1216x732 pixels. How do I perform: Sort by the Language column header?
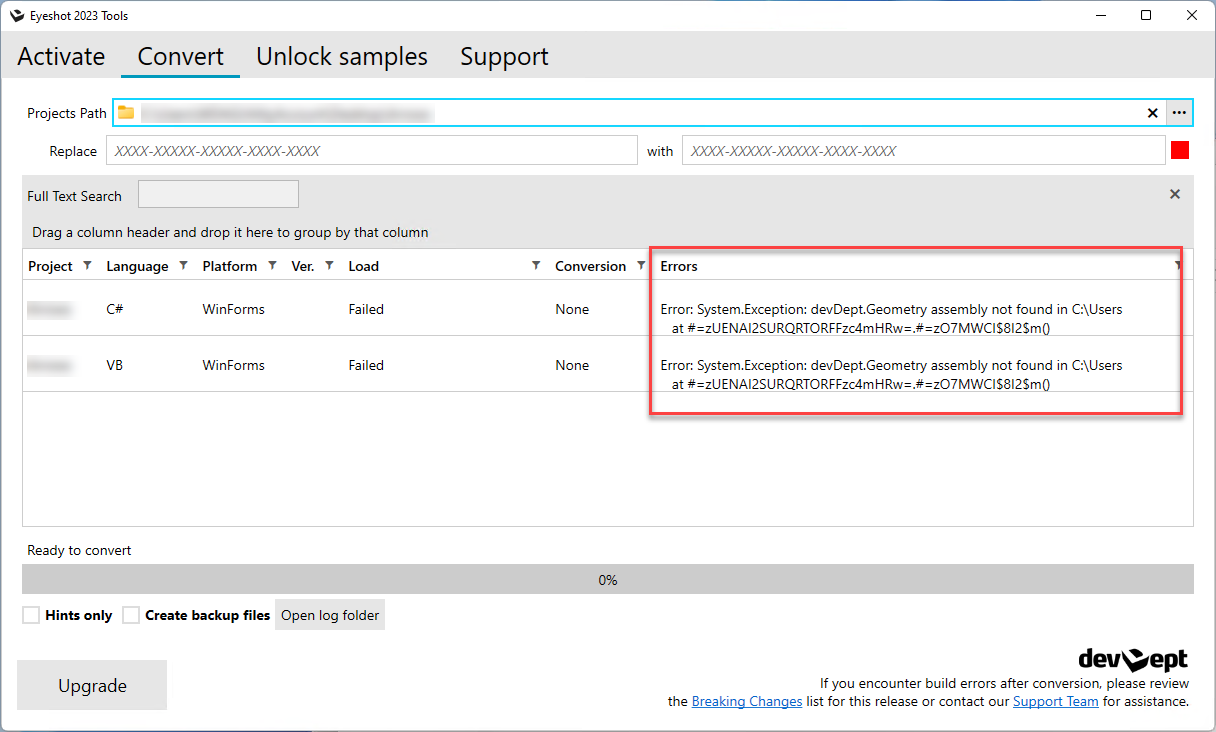pyautogui.click(x=137, y=266)
